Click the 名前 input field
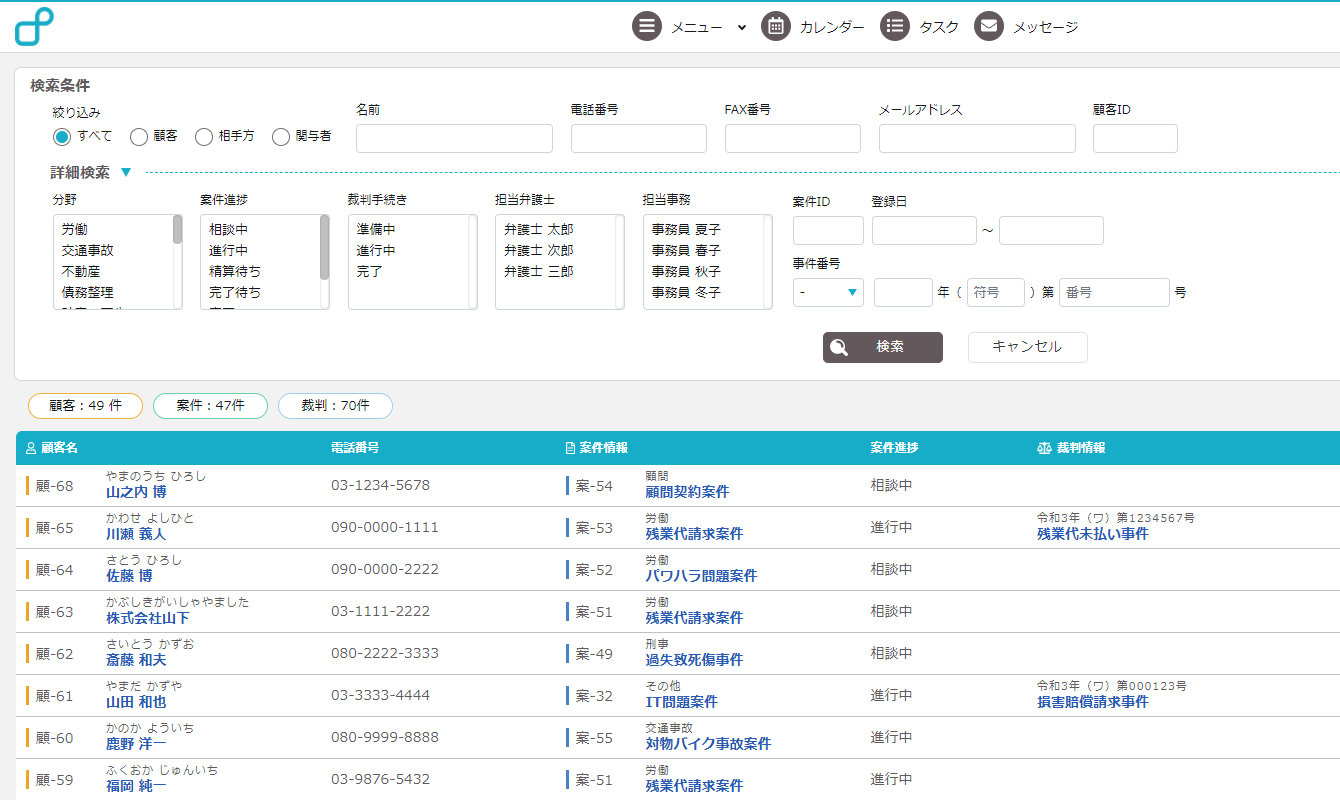 coord(454,138)
